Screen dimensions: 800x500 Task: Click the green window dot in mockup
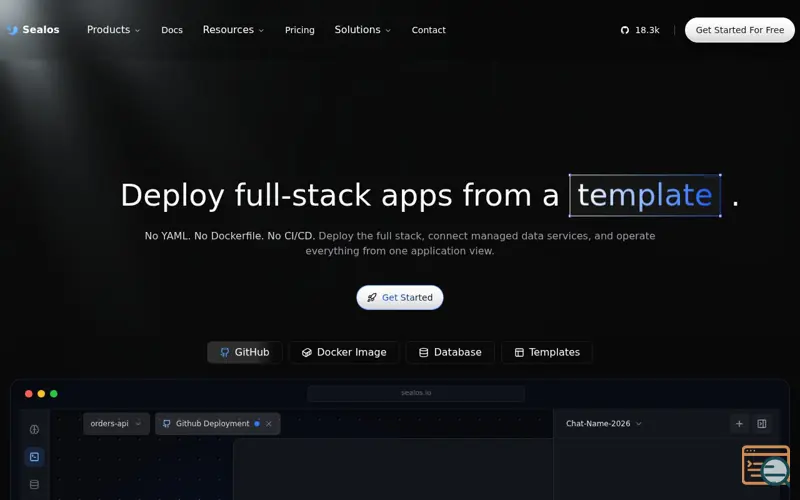[54, 393]
